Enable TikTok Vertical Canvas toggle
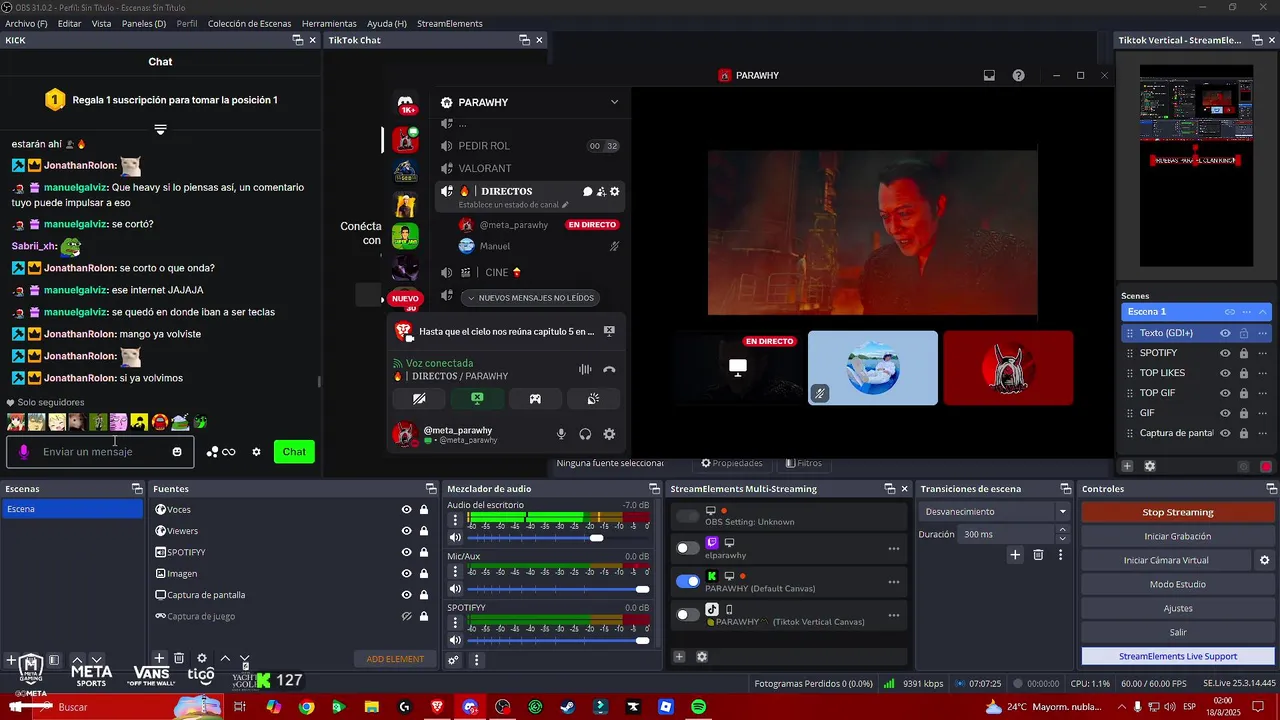Image resolution: width=1280 pixels, height=720 pixels. pos(688,615)
